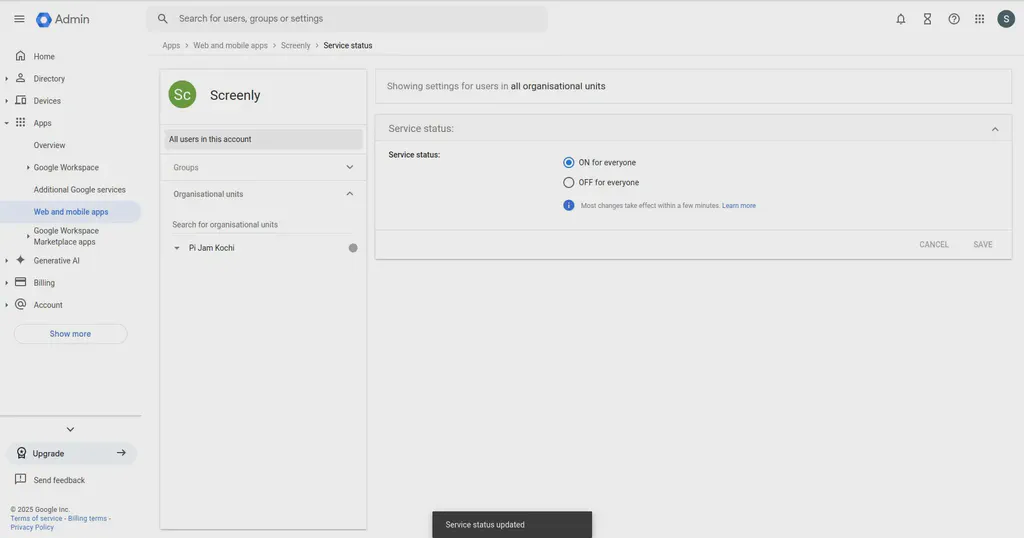Click the Upgrade badge icon
Screen dimensions: 1024x538
click(22, 453)
